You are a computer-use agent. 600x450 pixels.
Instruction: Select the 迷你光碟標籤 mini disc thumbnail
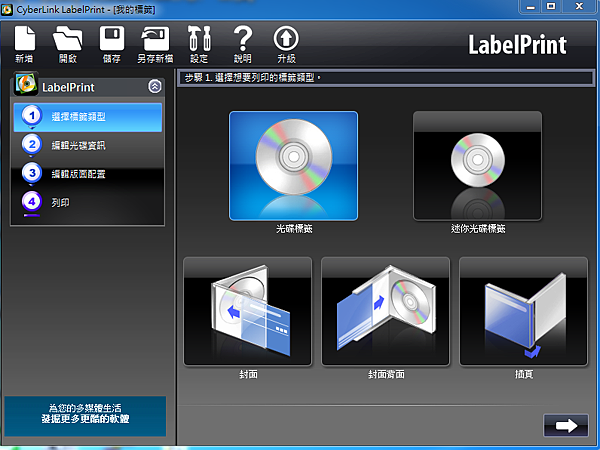point(477,166)
